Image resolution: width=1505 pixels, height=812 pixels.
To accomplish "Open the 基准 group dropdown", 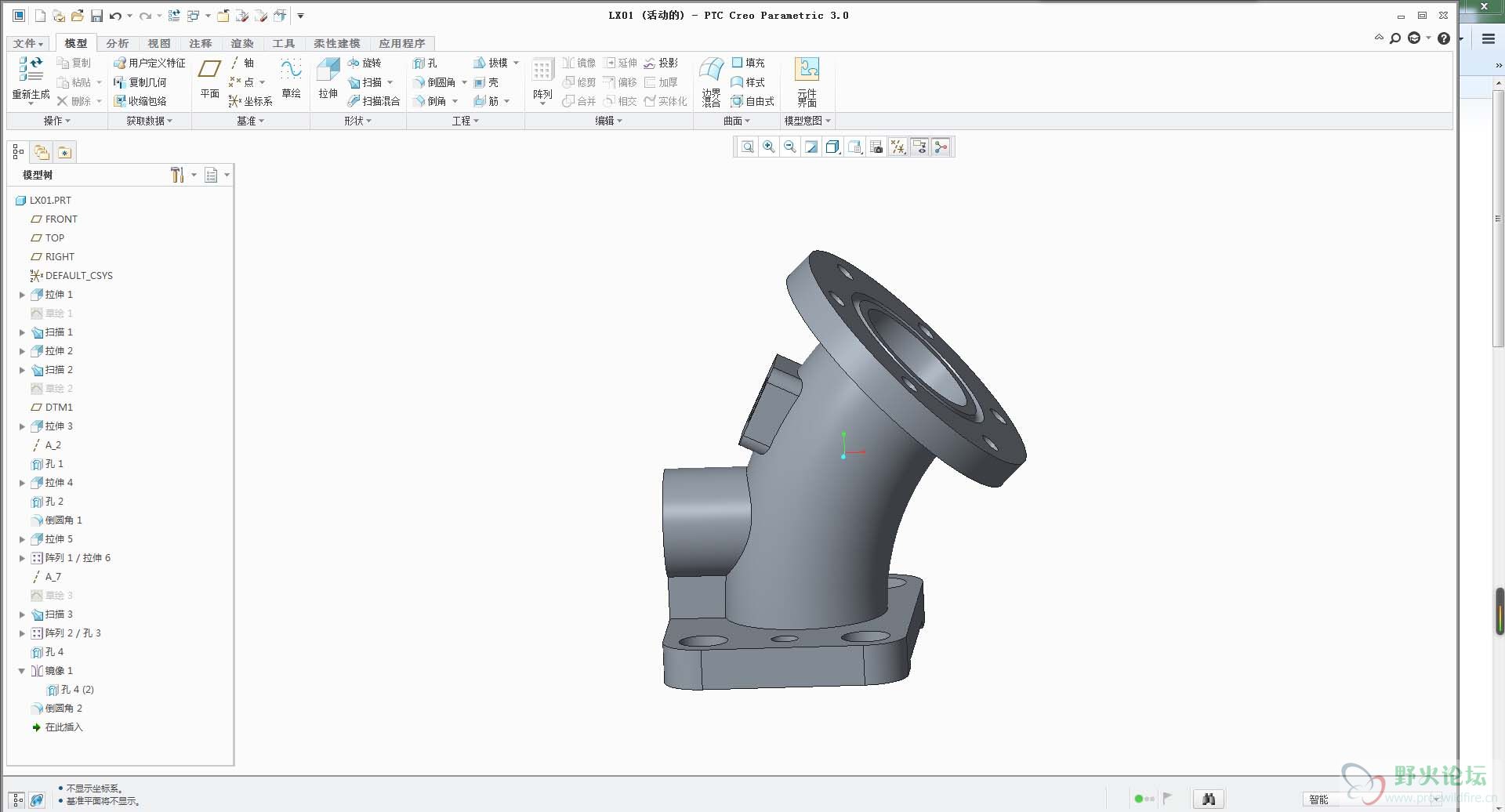I will (x=251, y=121).
